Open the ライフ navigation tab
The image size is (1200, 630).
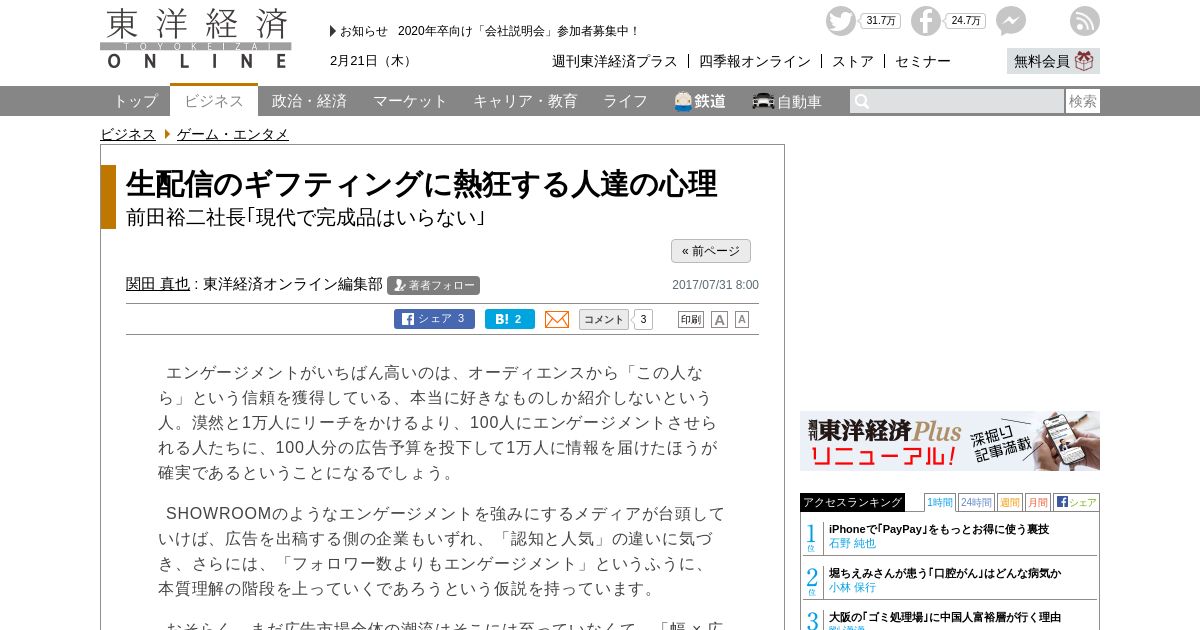click(625, 101)
